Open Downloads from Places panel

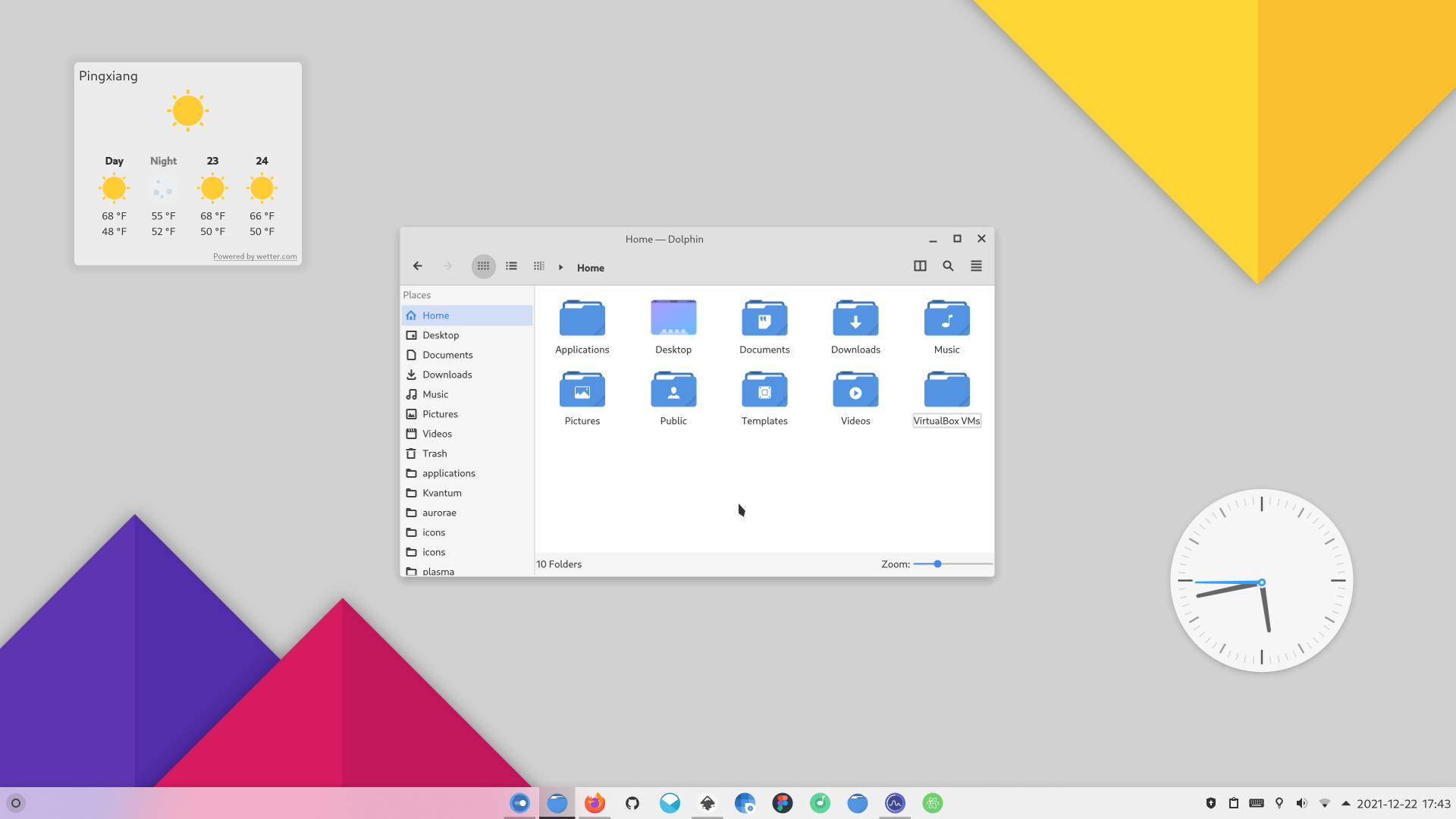[x=467, y=375]
